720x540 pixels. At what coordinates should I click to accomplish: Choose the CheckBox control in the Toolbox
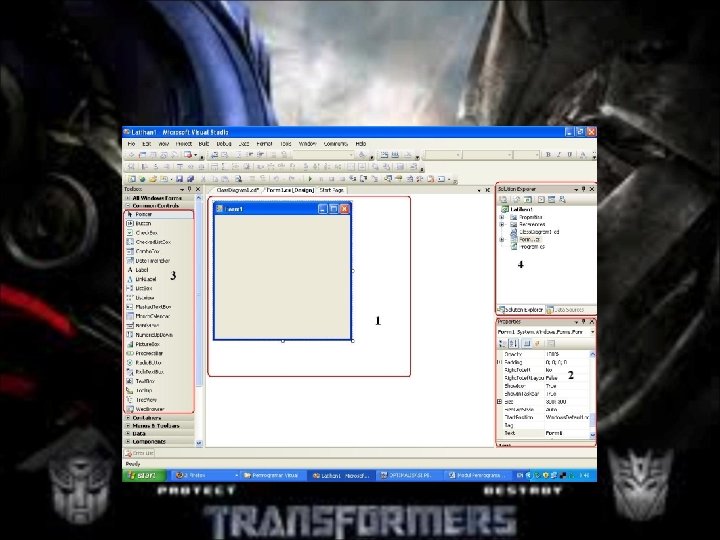tap(159, 233)
